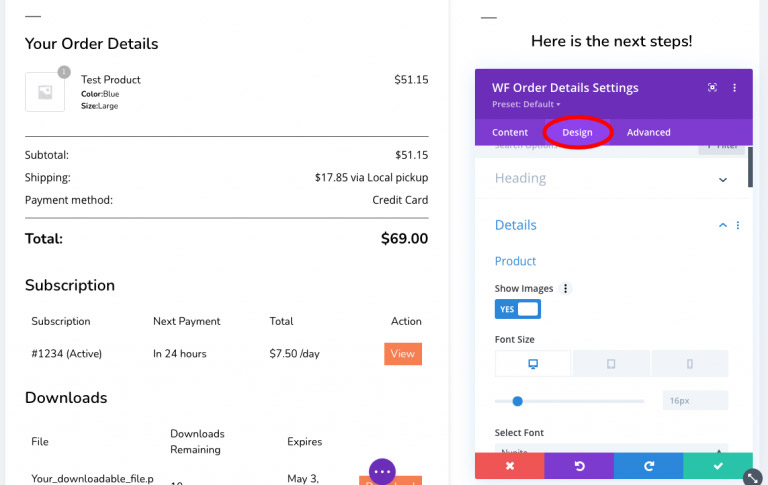
Task: Click the purple undo arrow button
Action: tap(579, 466)
